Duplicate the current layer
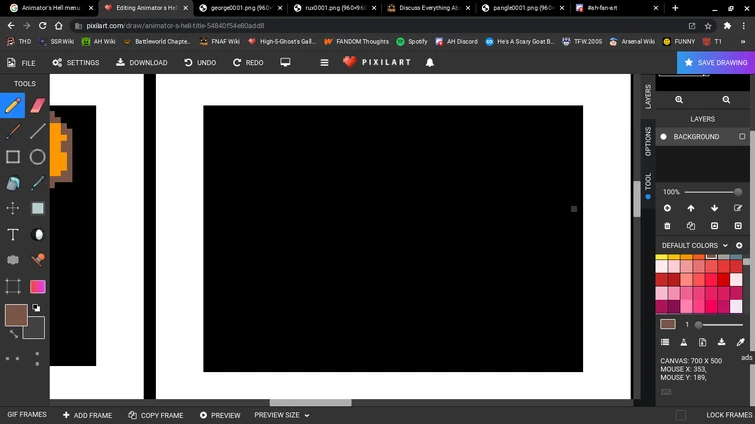 coord(691,226)
